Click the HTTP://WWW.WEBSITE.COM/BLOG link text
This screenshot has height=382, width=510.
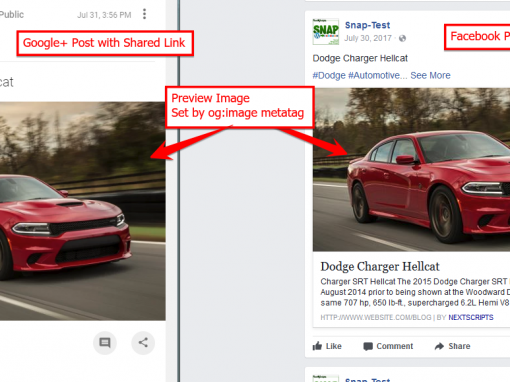(376, 317)
